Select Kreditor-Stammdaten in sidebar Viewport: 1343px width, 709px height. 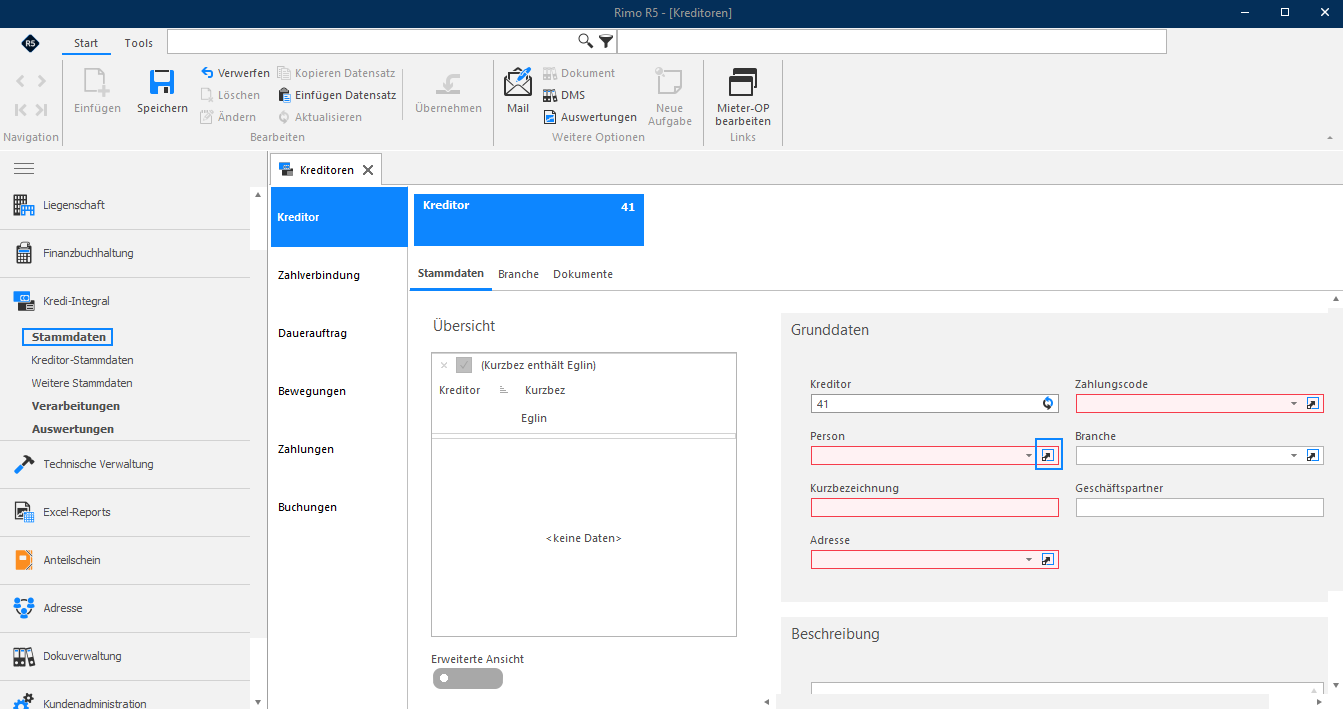[x=82, y=360]
